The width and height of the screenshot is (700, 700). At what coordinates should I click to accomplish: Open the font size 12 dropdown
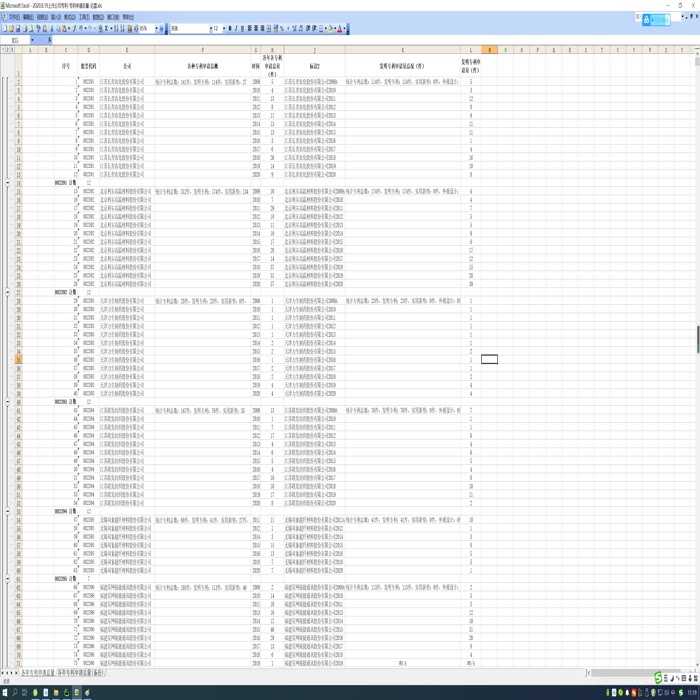(224, 29)
